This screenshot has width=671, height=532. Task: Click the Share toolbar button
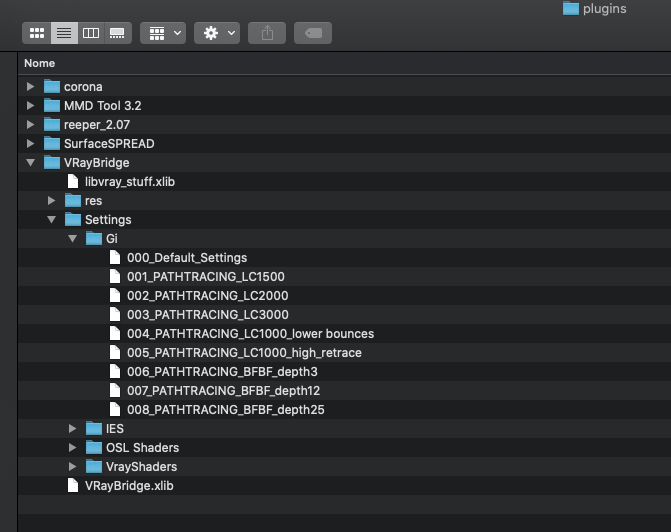[x=267, y=33]
